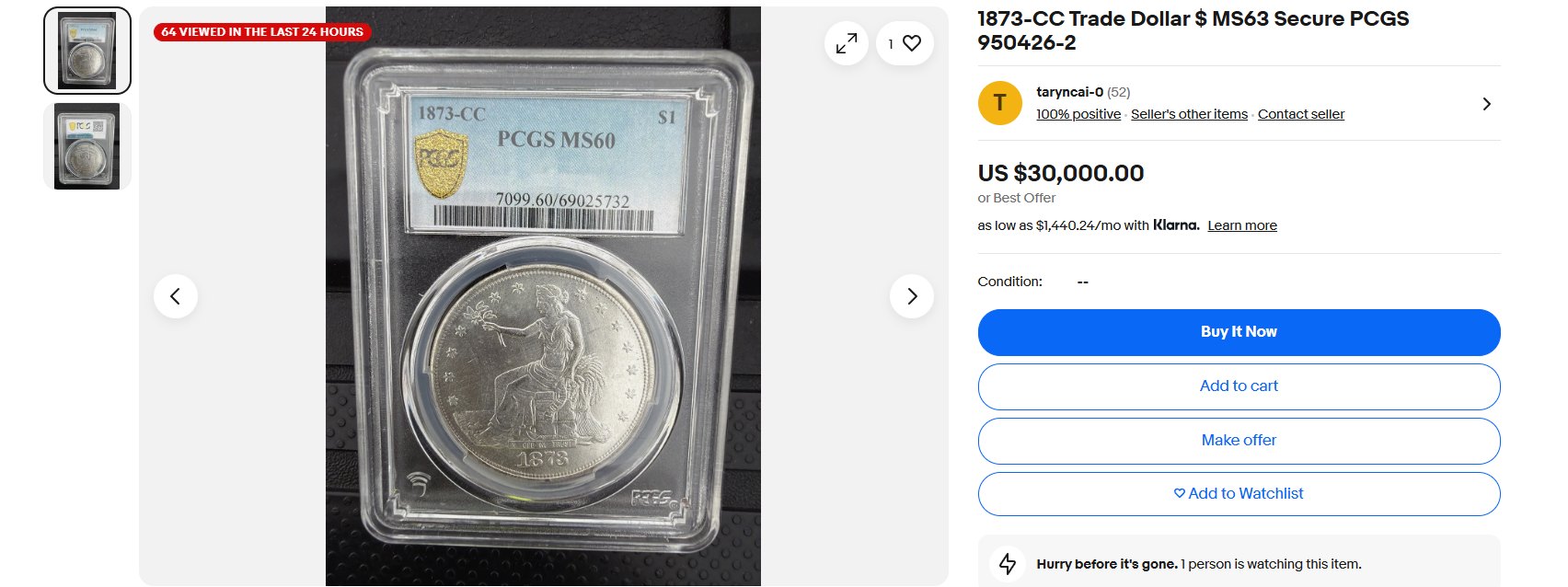Click seller name taryncai-0
The height and width of the screenshot is (587, 1568).
(x=1069, y=92)
